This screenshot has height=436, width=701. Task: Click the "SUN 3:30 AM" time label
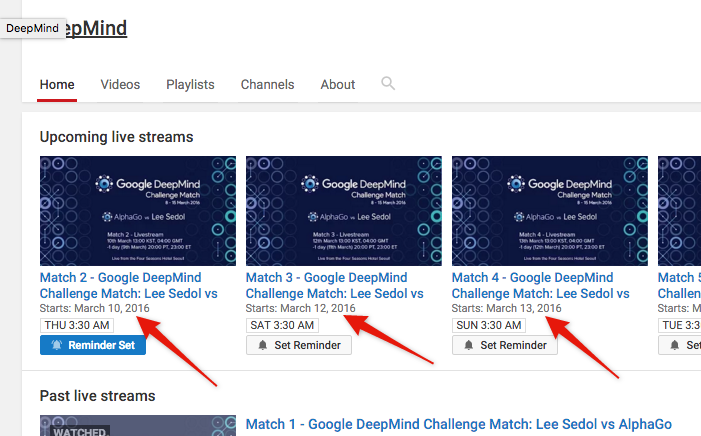pos(489,325)
